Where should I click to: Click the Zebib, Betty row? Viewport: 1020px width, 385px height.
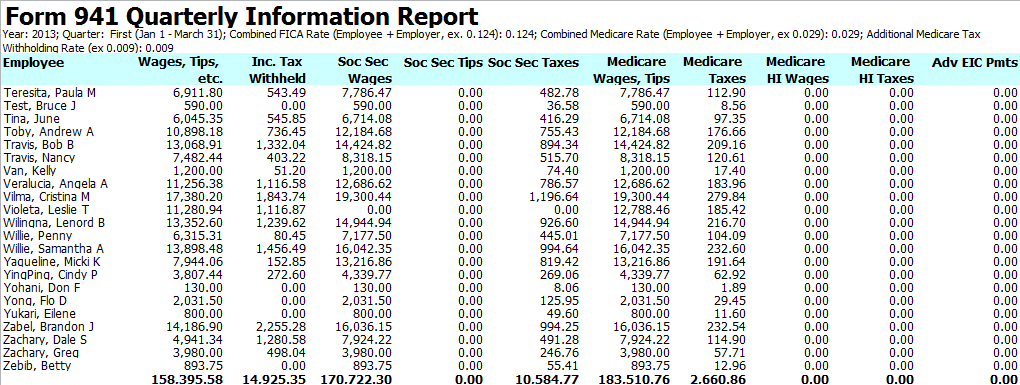coord(510,366)
